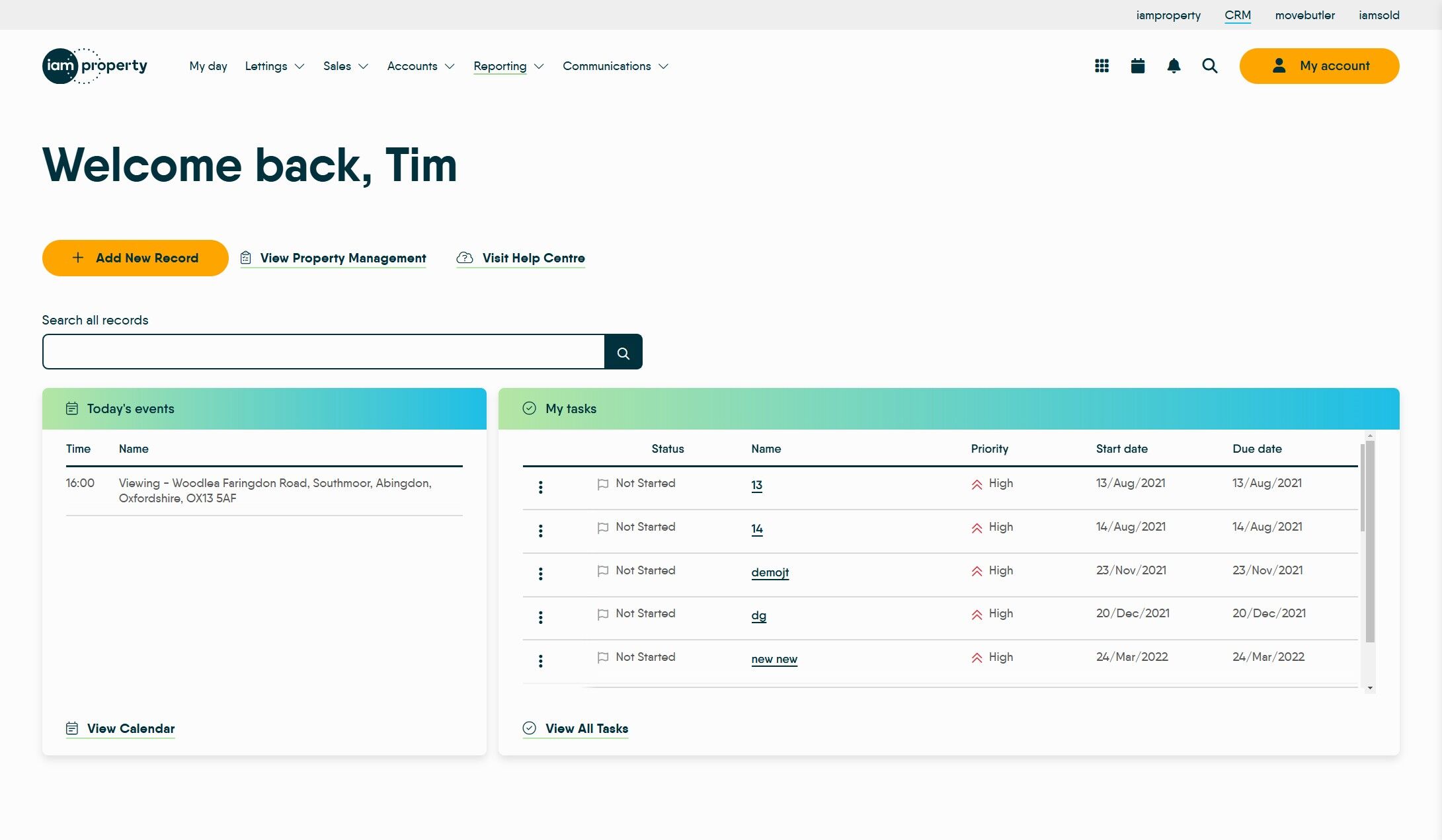Open the calendar icon in header
Image resolution: width=1442 pixels, height=840 pixels.
(1137, 66)
